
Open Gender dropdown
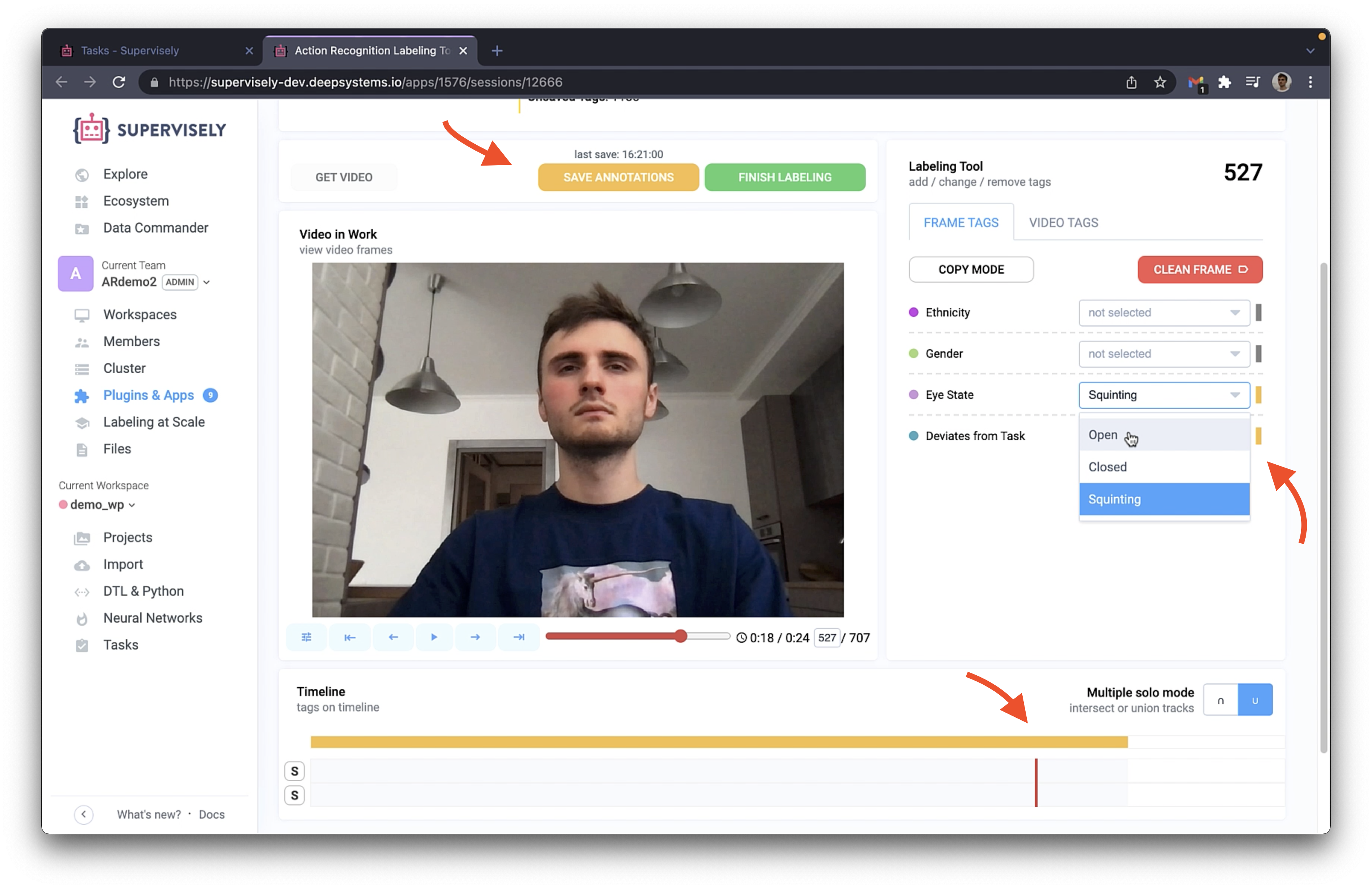pos(1164,354)
